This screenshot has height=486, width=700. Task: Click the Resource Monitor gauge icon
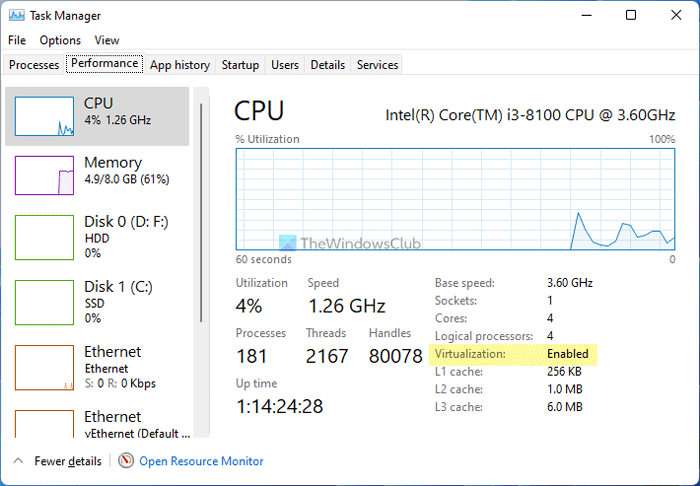[126, 461]
